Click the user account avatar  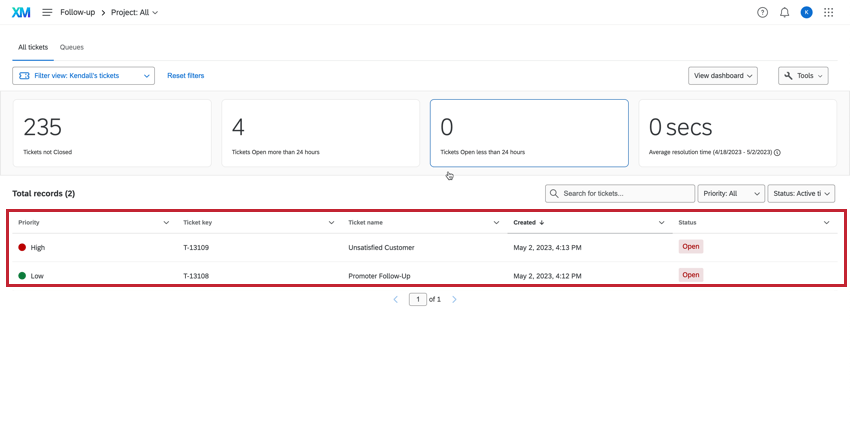[x=807, y=12]
